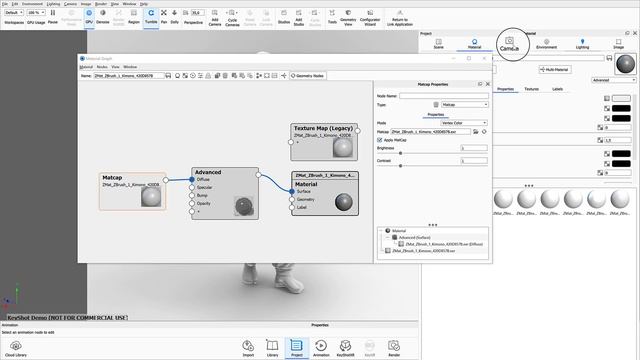640x360 pixels.
Task: Click the perspective focal length field
Action: tap(198, 13)
